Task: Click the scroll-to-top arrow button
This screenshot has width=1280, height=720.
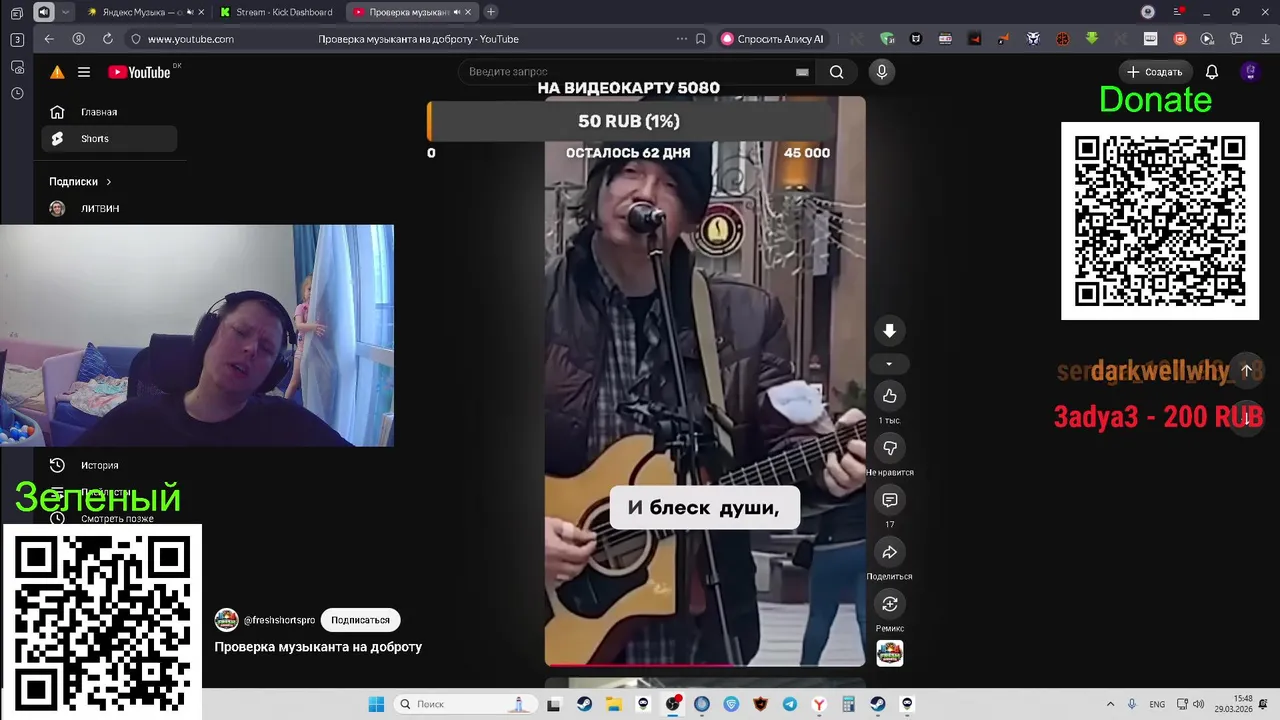Action: coord(1246,370)
